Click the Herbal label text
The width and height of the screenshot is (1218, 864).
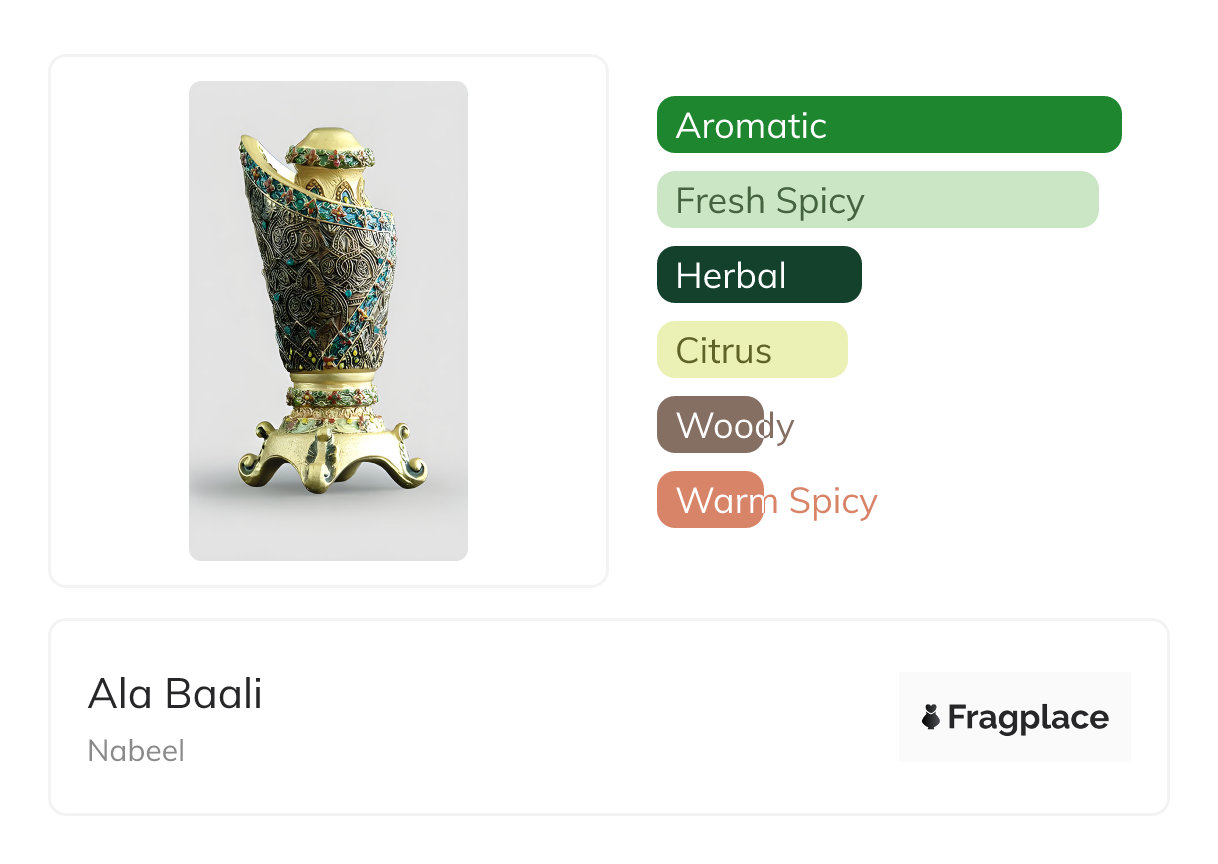(731, 276)
